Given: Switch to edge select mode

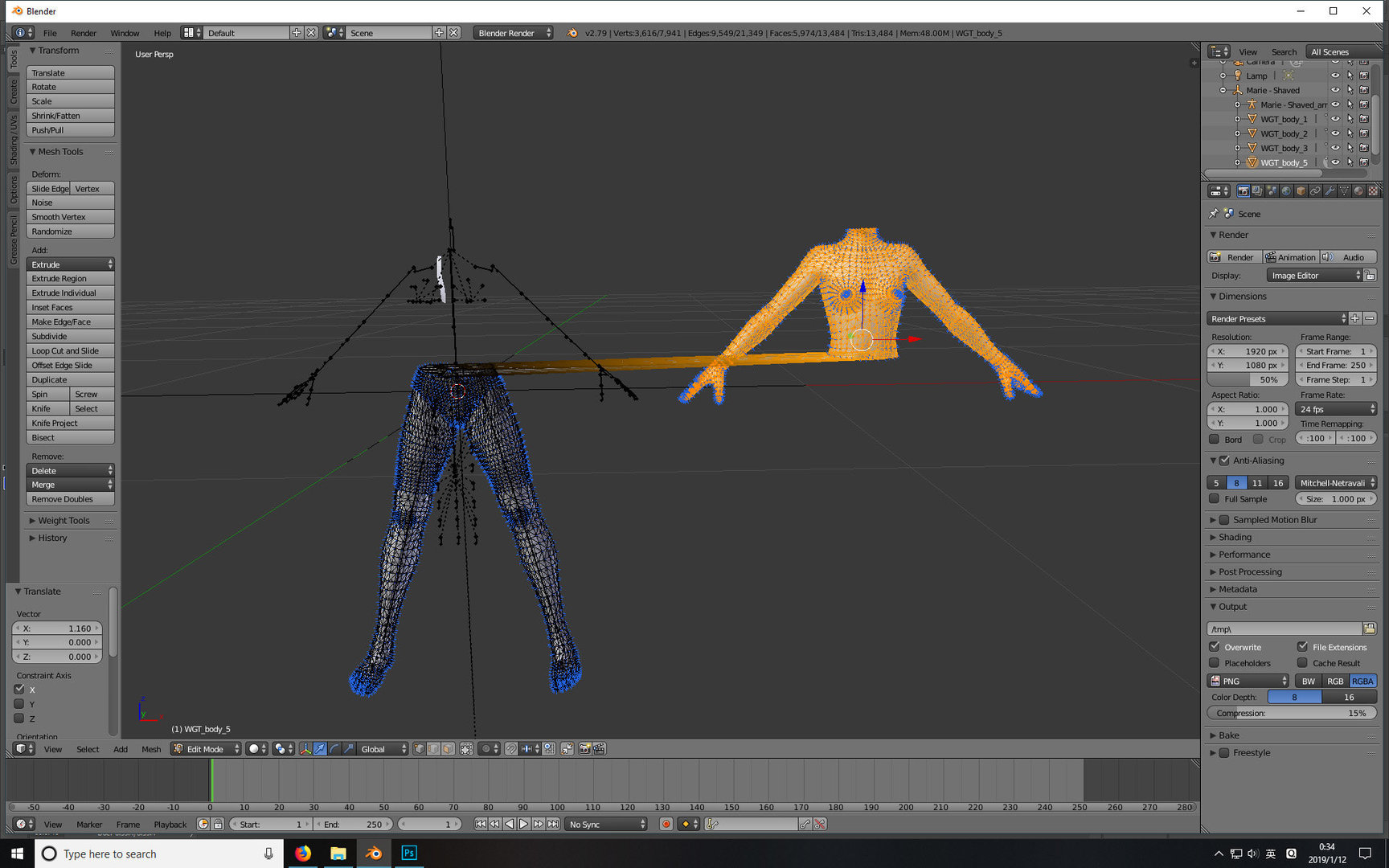Looking at the screenshot, I should [433, 749].
